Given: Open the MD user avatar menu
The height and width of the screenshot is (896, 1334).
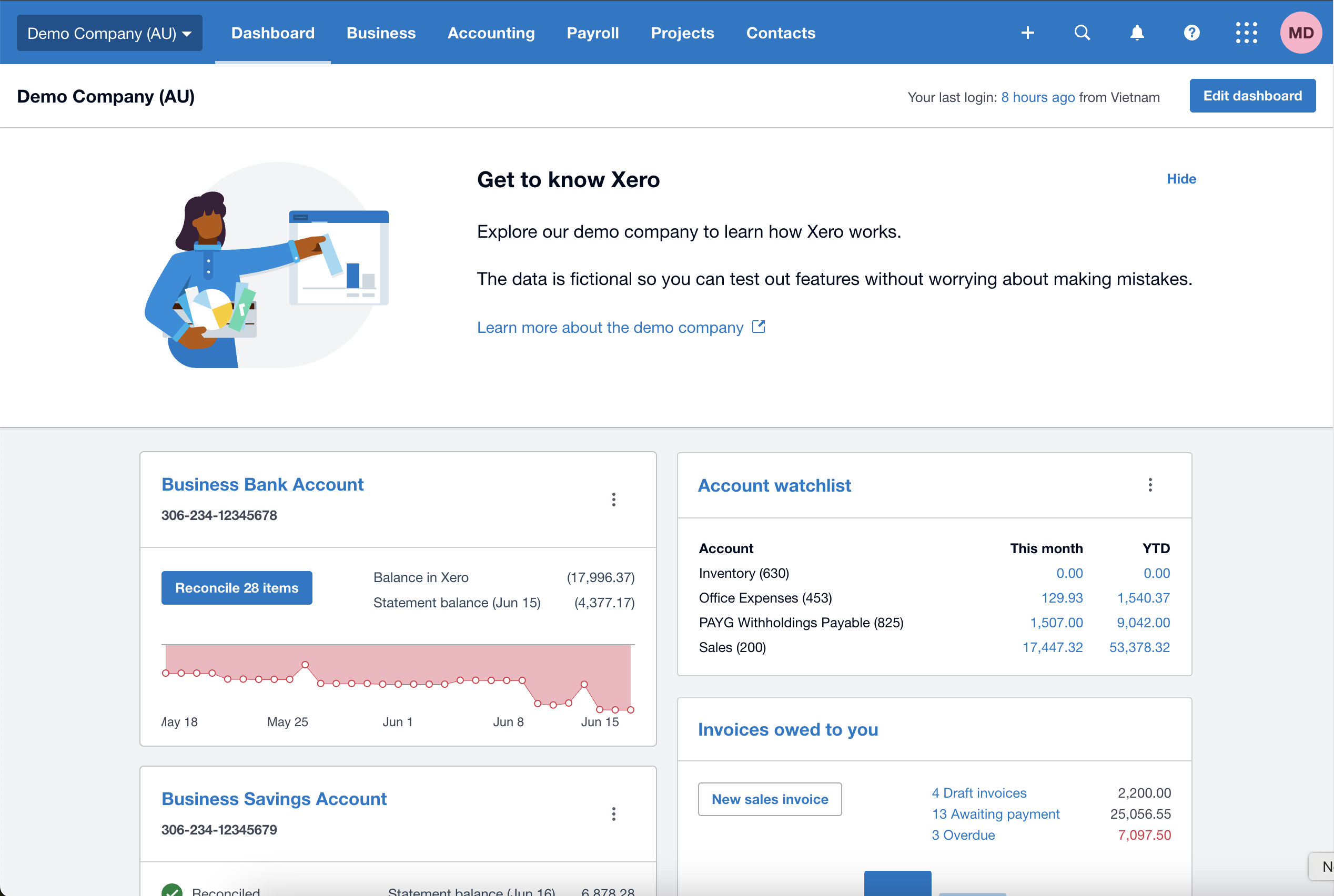Looking at the screenshot, I should (x=1300, y=33).
